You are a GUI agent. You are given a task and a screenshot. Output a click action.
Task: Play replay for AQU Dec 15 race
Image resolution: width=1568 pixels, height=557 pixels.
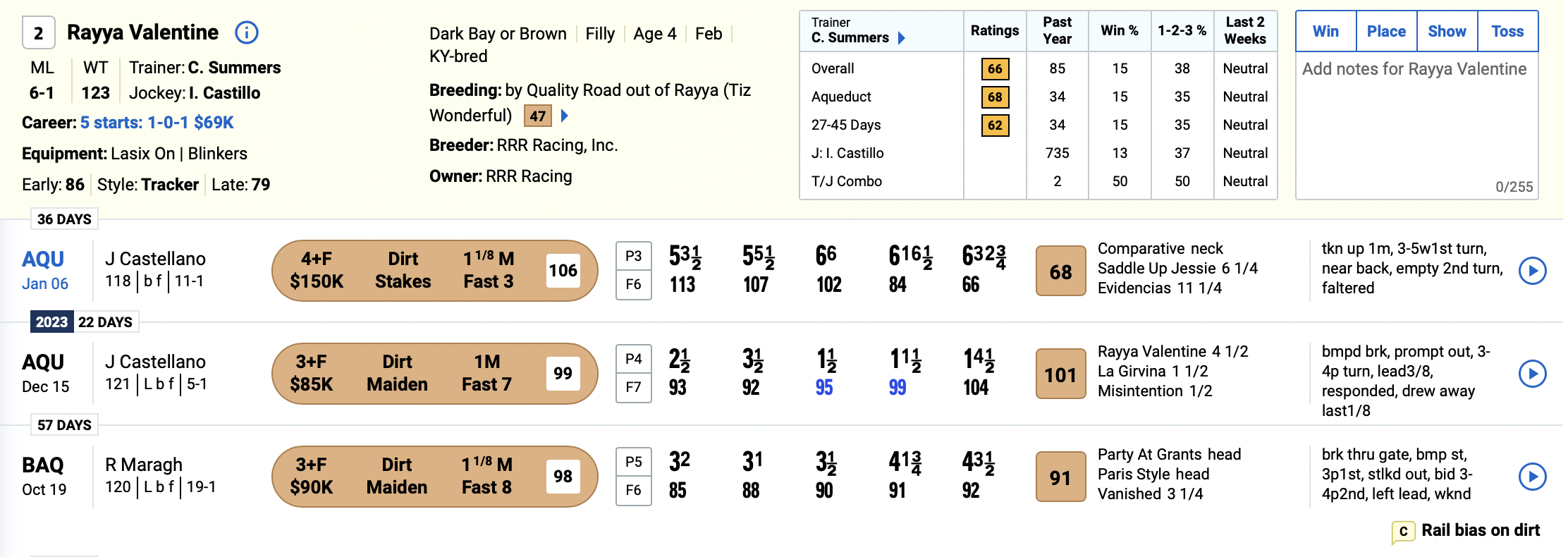tap(1532, 374)
